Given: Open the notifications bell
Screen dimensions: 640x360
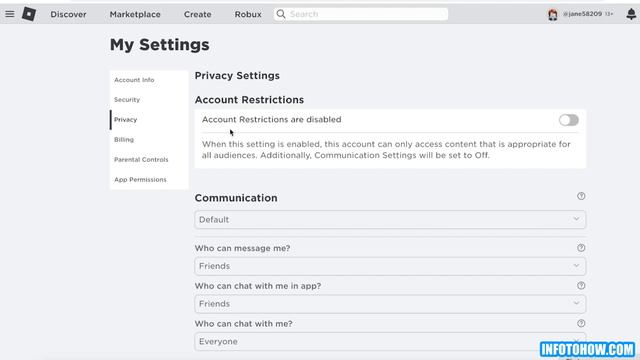Looking at the screenshot, I should 631,14.
